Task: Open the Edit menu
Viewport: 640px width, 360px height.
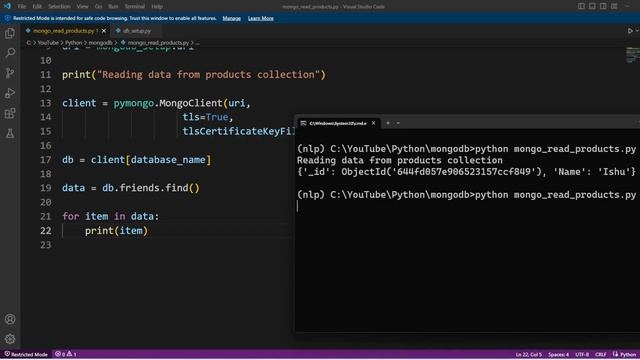Action: point(37,7)
